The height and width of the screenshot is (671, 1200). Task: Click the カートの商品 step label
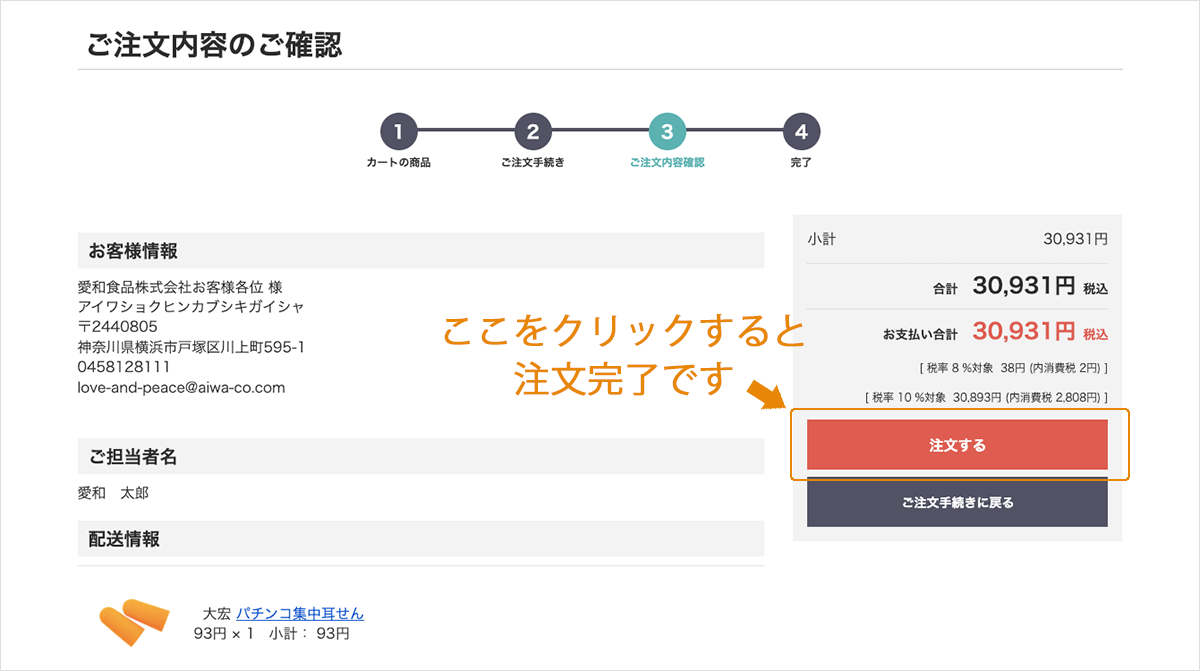(x=398, y=162)
